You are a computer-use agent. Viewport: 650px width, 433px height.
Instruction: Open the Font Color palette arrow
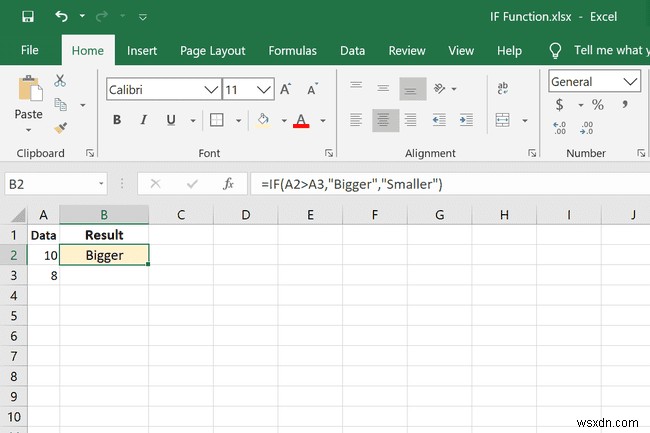[x=323, y=121]
